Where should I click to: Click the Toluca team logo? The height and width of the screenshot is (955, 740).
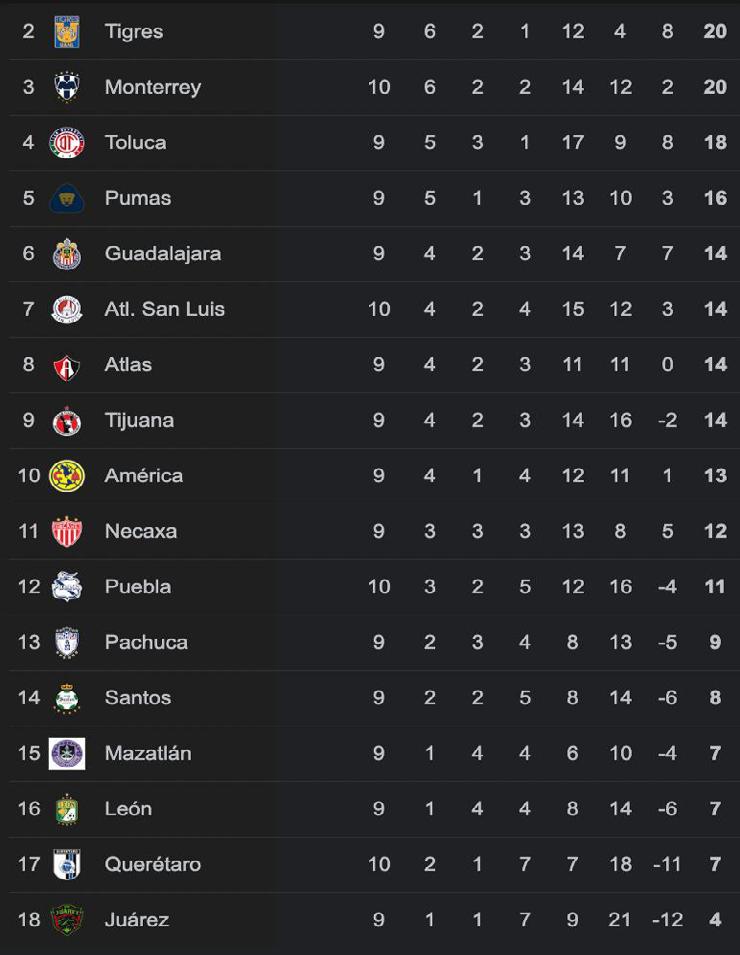coord(67,143)
